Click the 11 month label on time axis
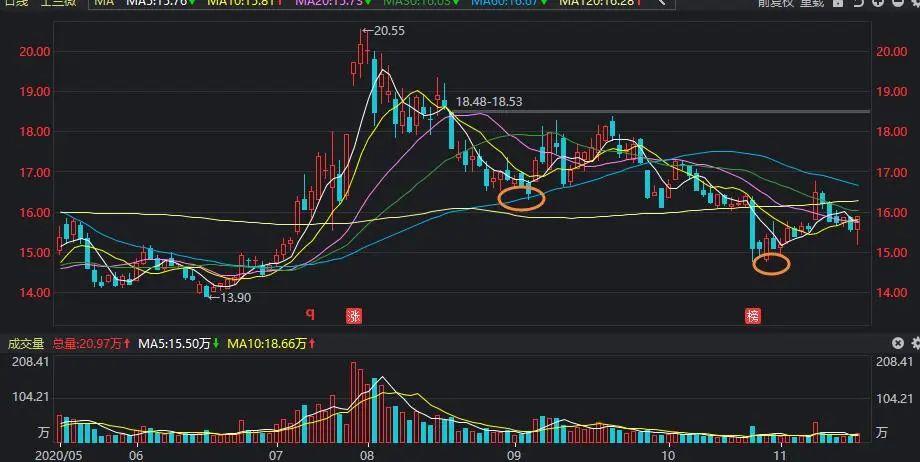This screenshot has height=462, width=920. click(780, 456)
